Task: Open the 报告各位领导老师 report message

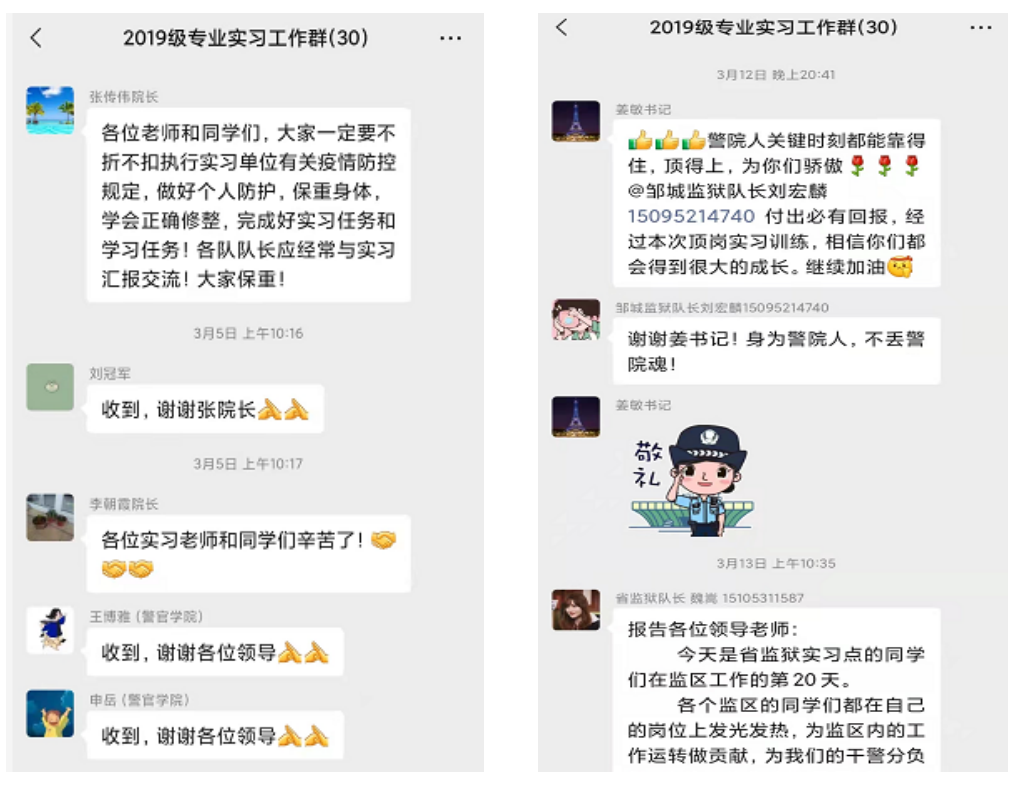Action: [777, 690]
